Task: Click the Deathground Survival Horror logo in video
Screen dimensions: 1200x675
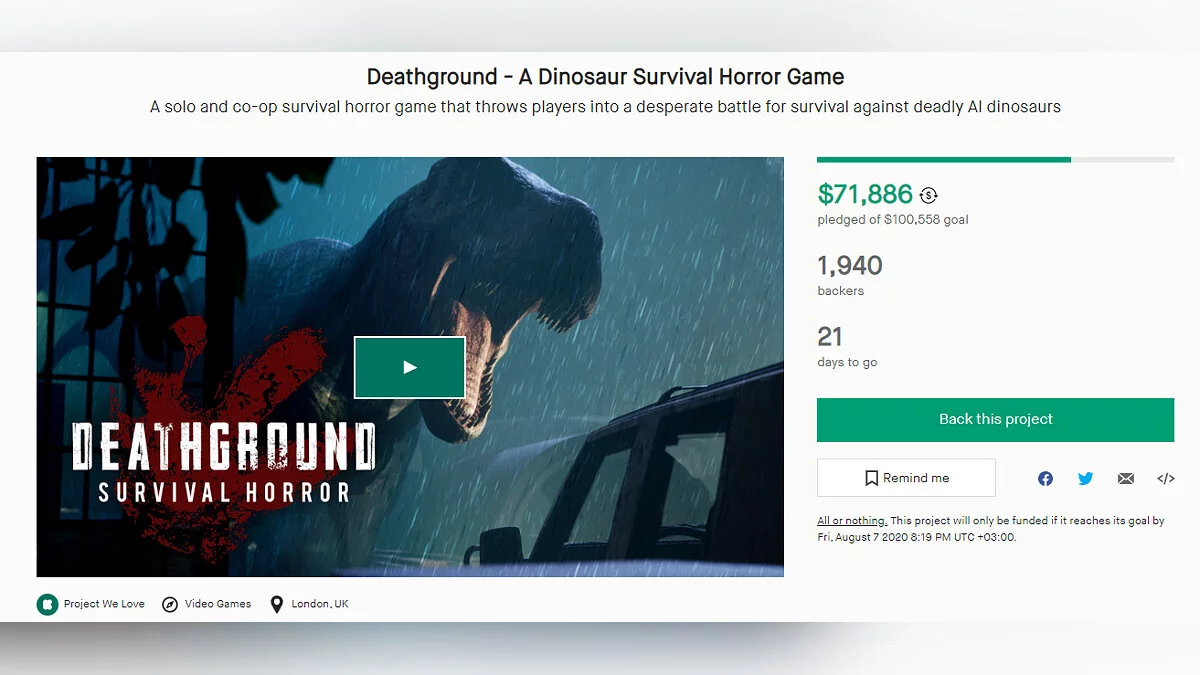Action: pyautogui.click(x=223, y=462)
